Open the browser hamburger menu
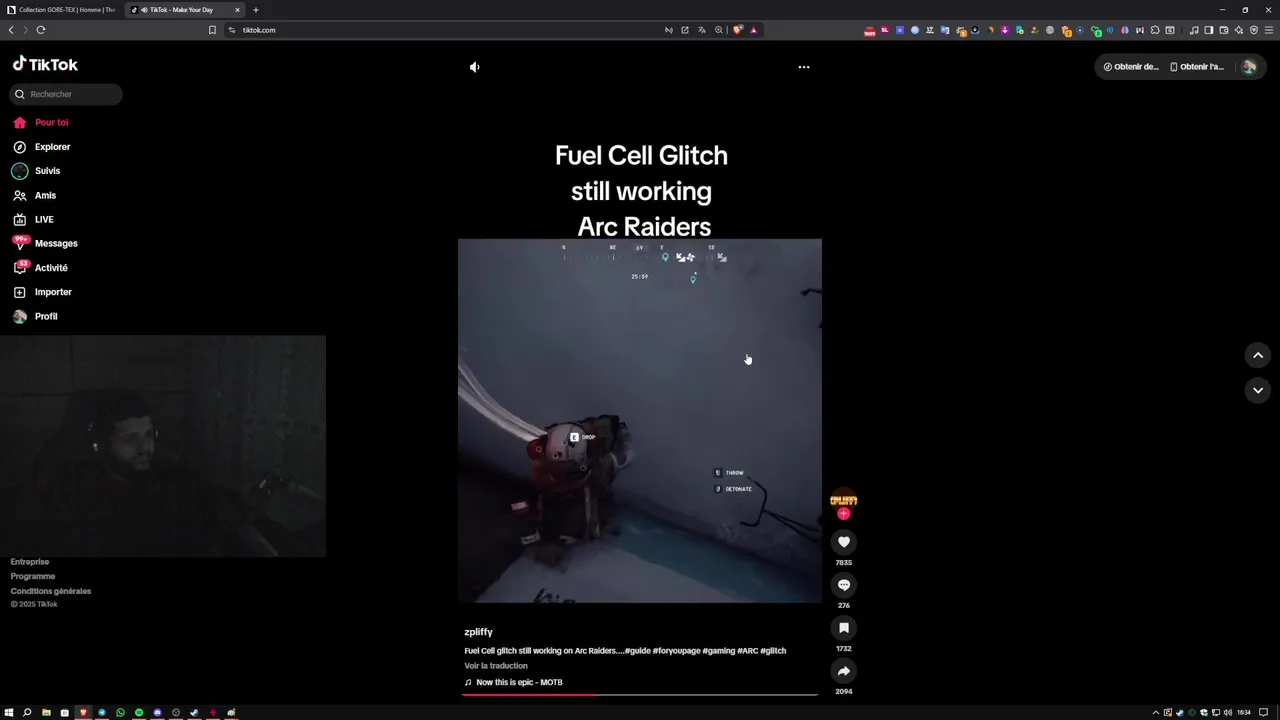1280x720 pixels. click(1269, 30)
